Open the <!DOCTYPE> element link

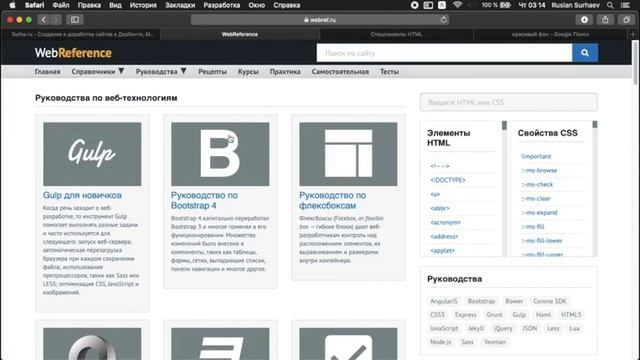(x=448, y=180)
